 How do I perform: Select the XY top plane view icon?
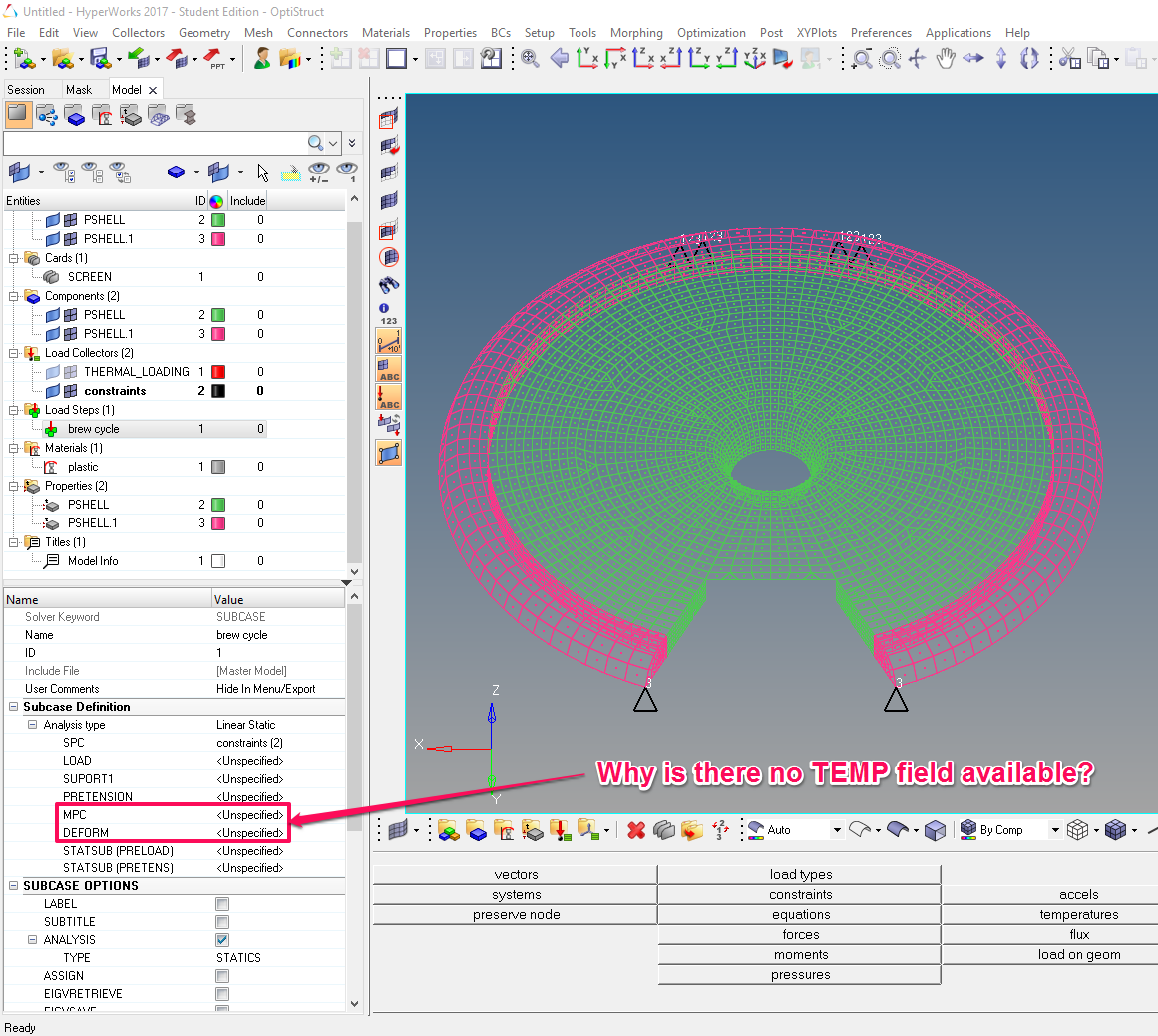point(587,59)
